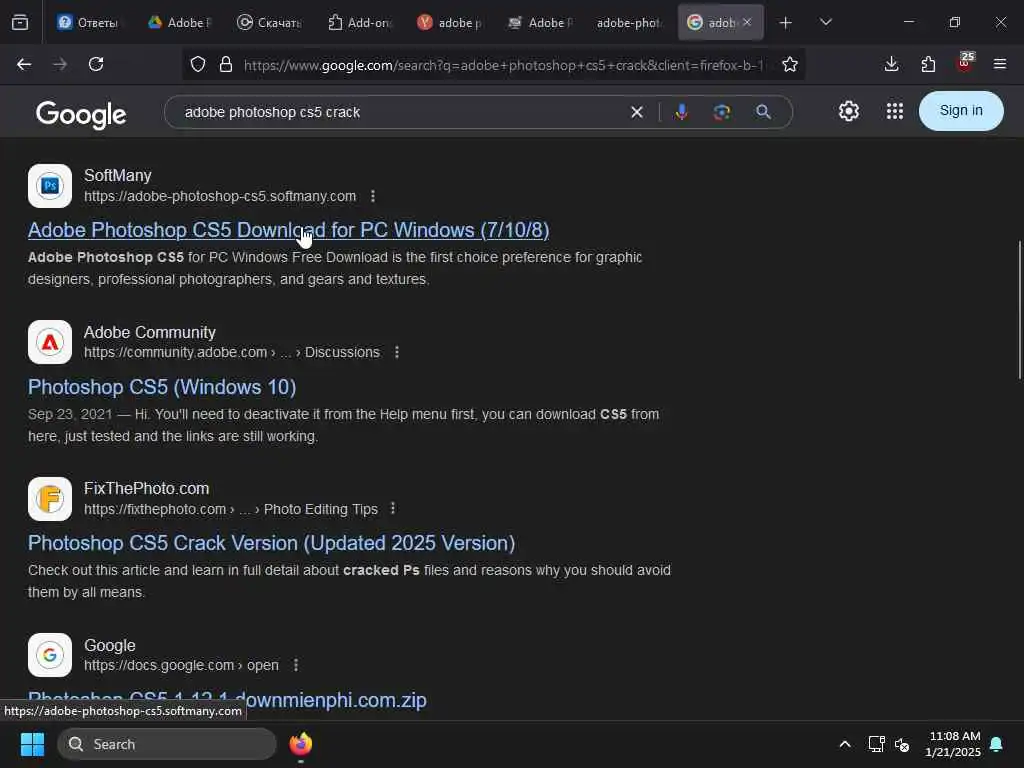Open notifications bell icon

tap(997, 744)
